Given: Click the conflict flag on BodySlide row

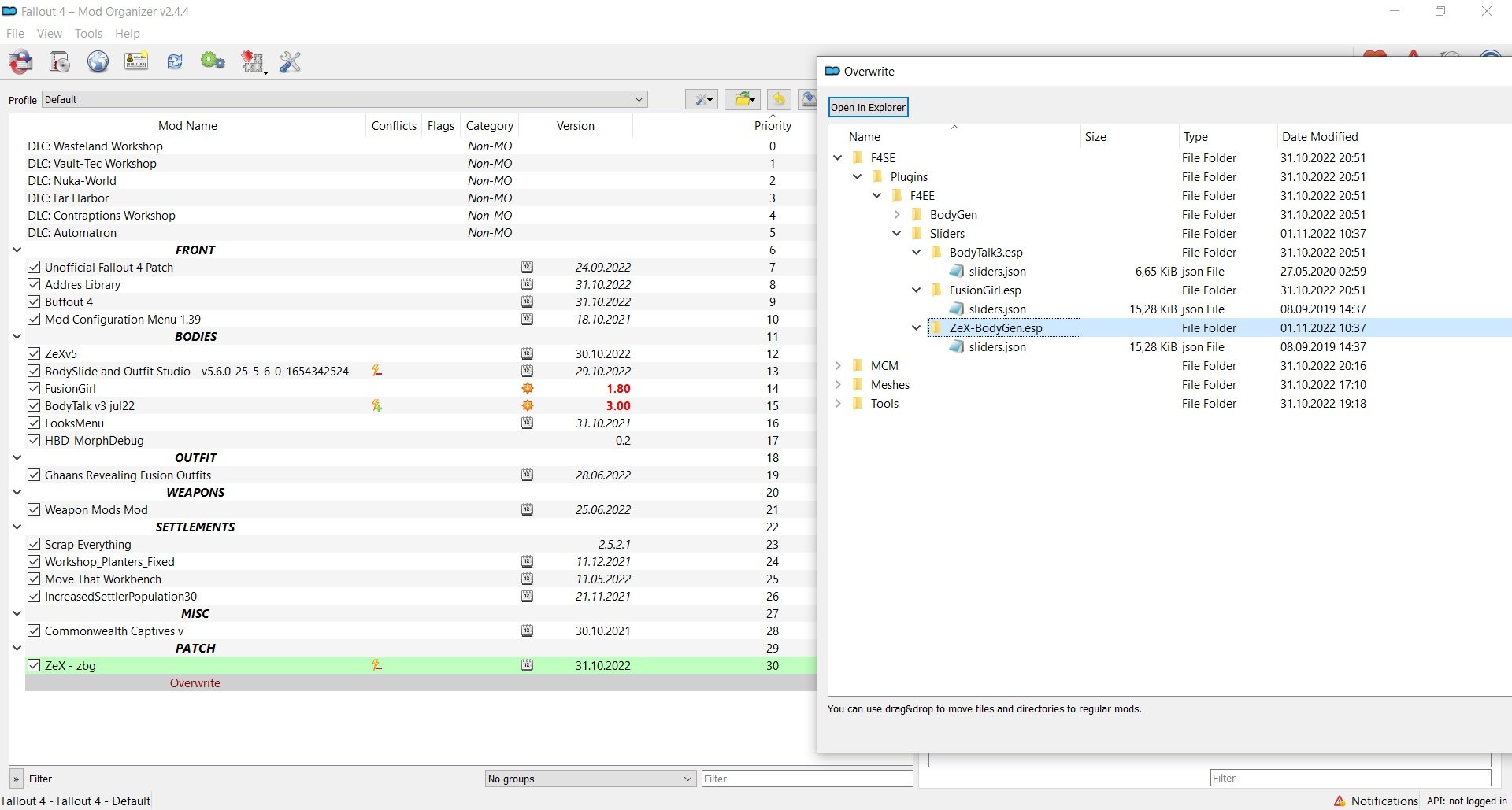Looking at the screenshot, I should pos(377,370).
